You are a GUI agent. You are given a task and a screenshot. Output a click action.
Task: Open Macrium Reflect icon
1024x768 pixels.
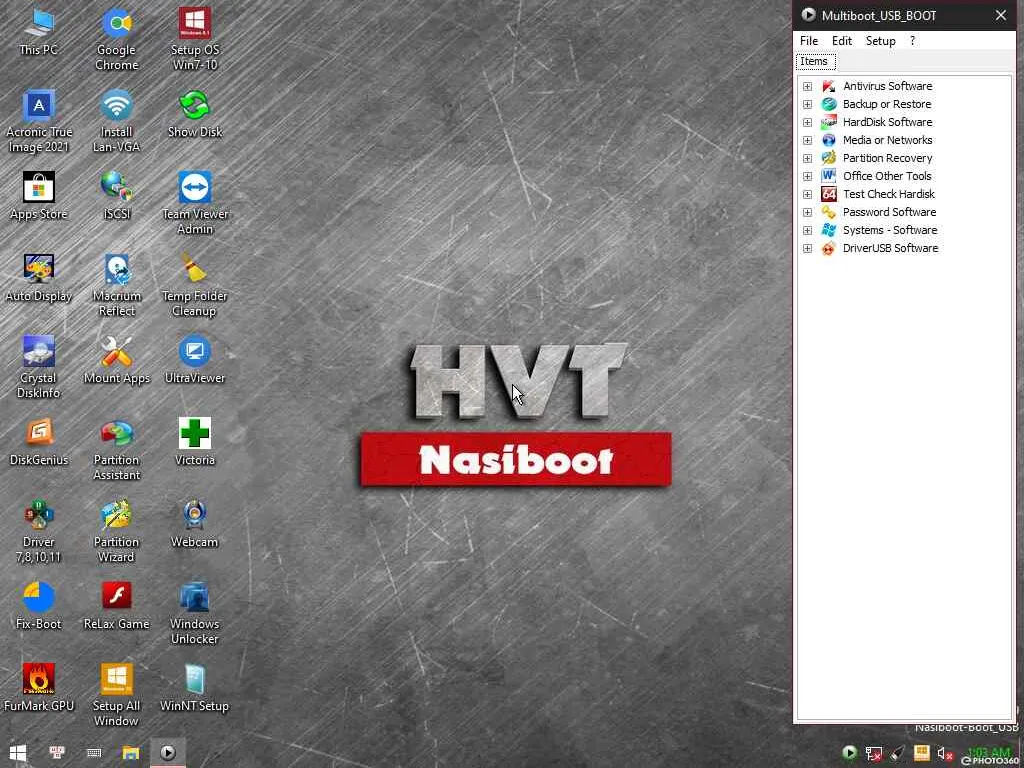pyautogui.click(x=116, y=285)
